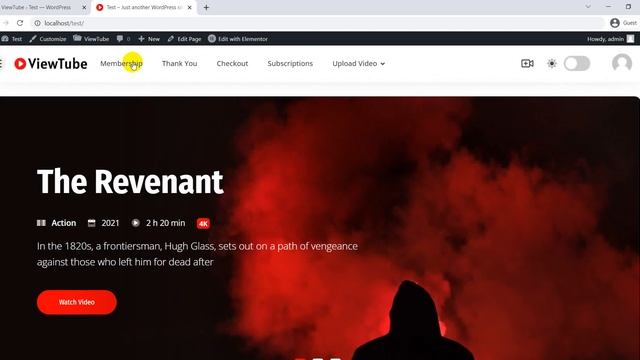Open the Test site dashboard link

point(12,39)
